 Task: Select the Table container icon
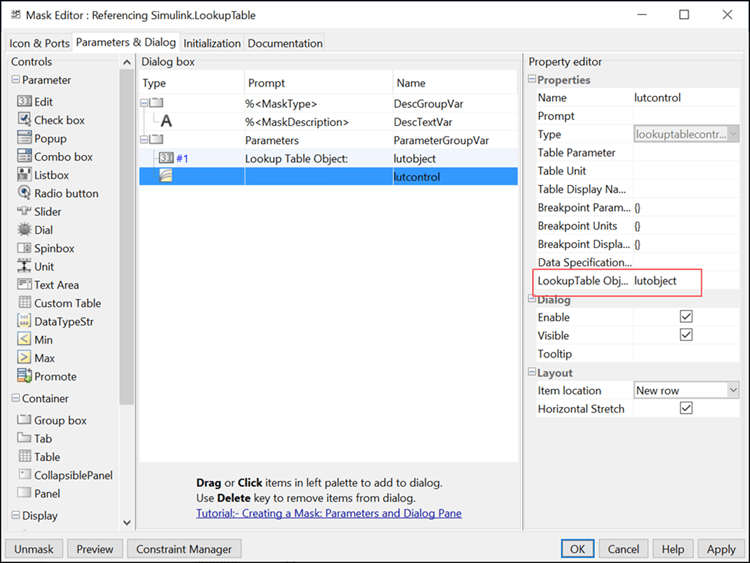point(24,456)
